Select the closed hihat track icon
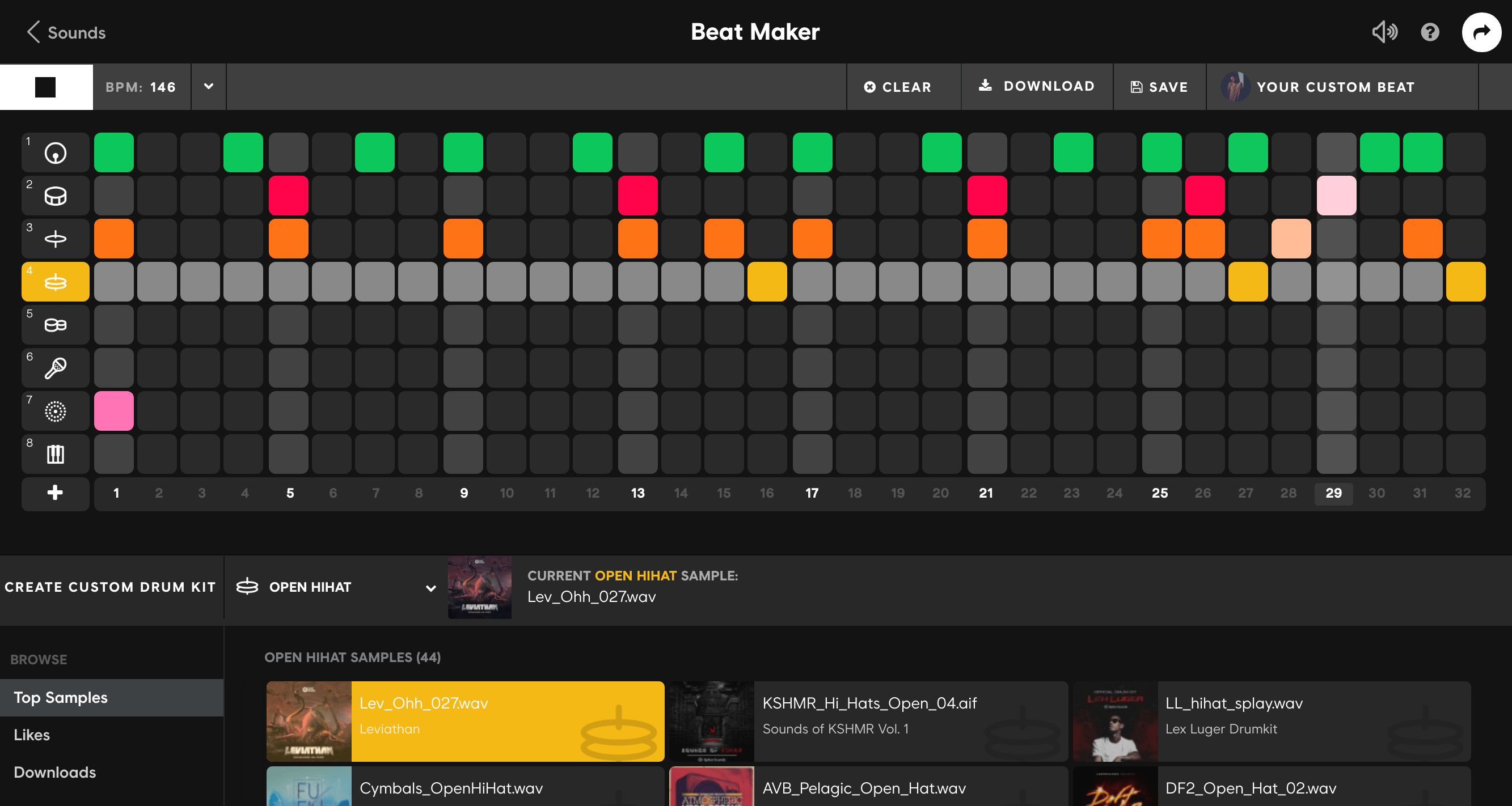The width and height of the screenshot is (1512, 806). 55,239
